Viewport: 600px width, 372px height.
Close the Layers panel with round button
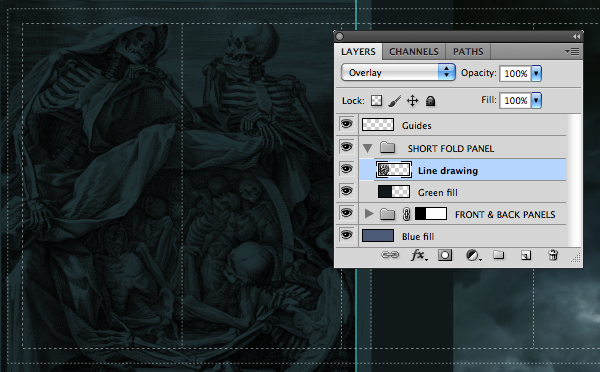click(339, 36)
